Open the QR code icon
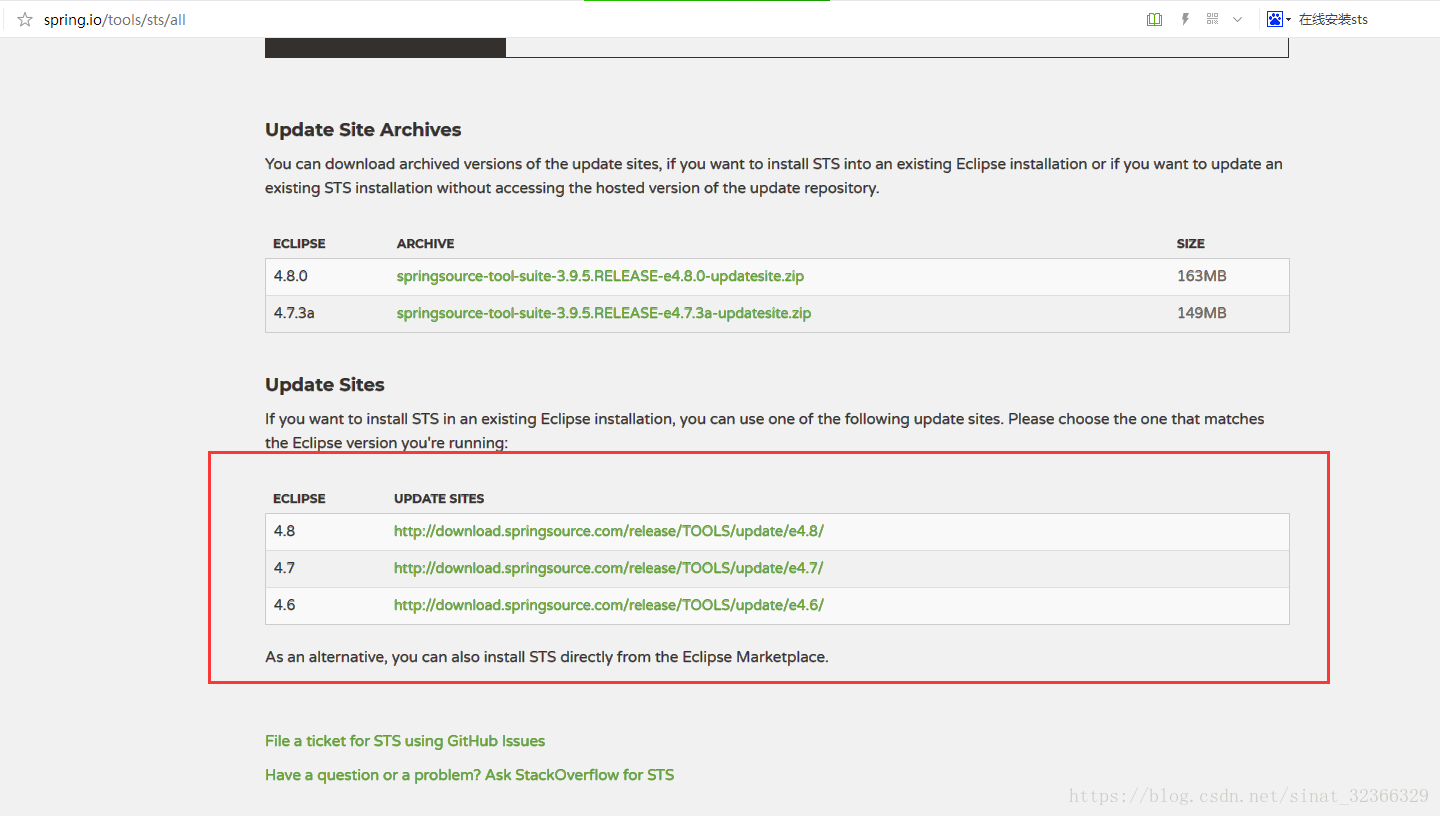Viewport: 1440px width, 816px height. point(1212,19)
